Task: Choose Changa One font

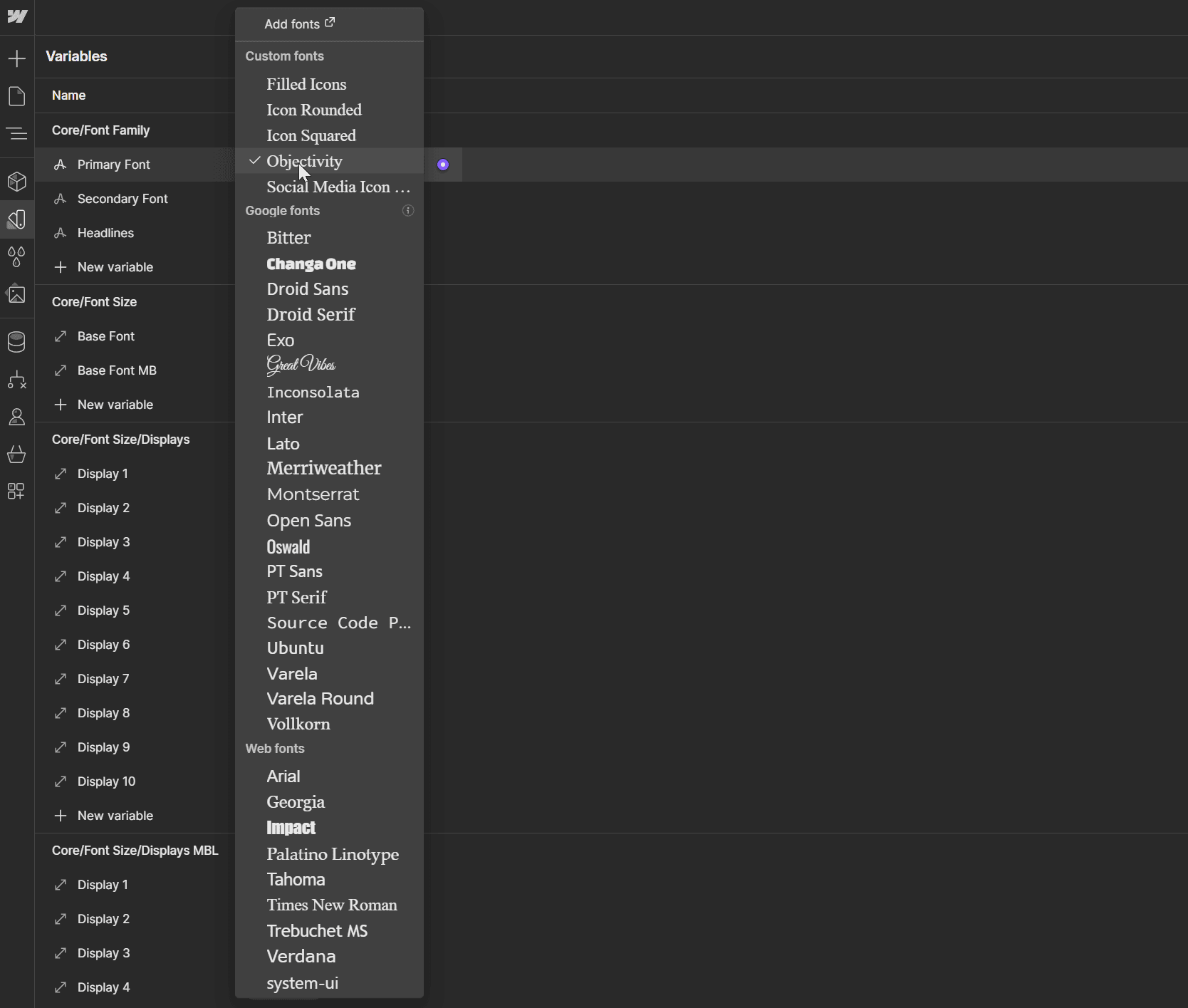Action: pos(329,264)
